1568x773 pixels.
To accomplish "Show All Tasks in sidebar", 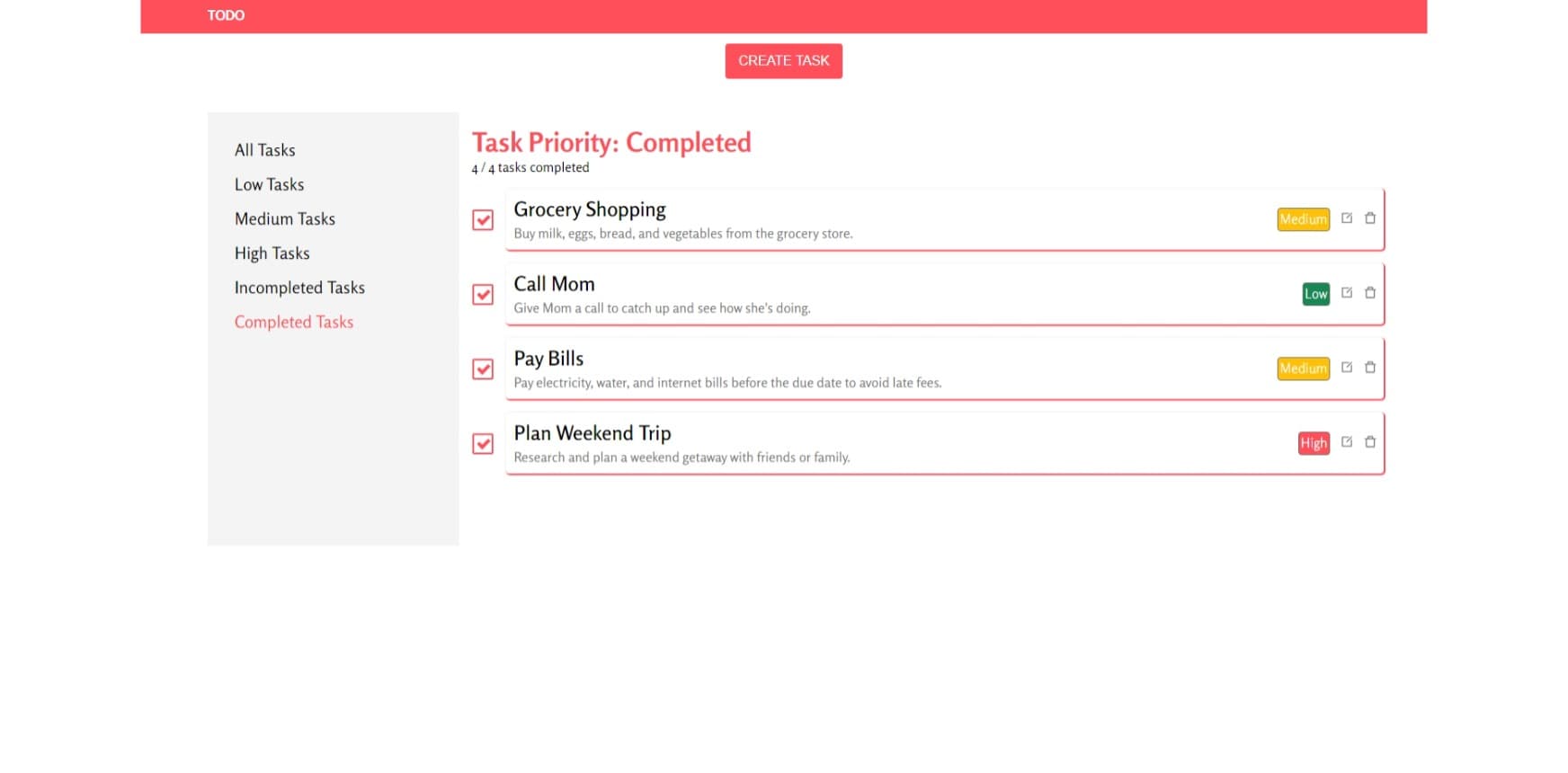I will [x=265, y=150].
